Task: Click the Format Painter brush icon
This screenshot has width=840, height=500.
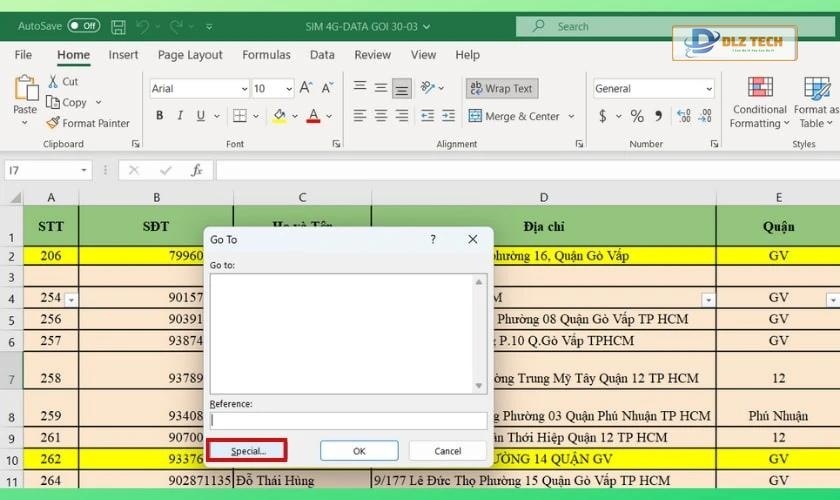Action: pos(53,123)
